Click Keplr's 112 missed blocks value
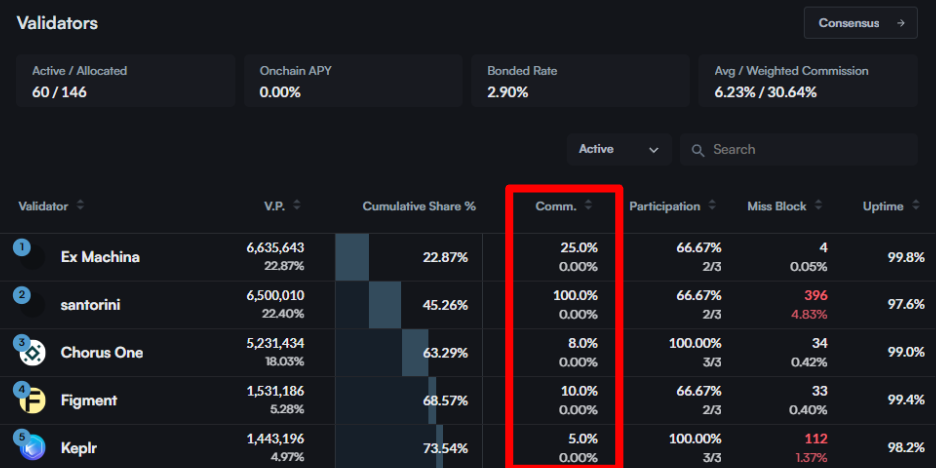This screenshot has height=468, width=936. (x=816, y=439)
